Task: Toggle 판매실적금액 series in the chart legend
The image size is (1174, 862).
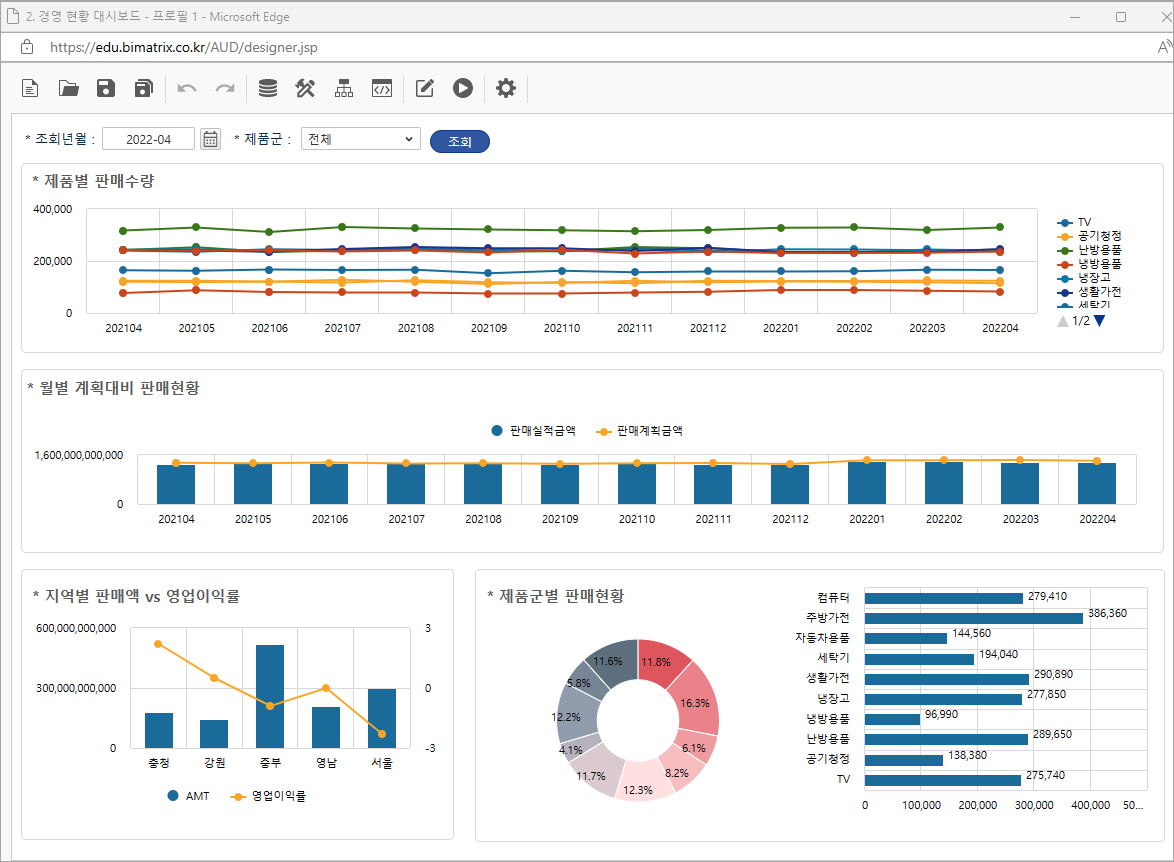Action: coord(534,431)
